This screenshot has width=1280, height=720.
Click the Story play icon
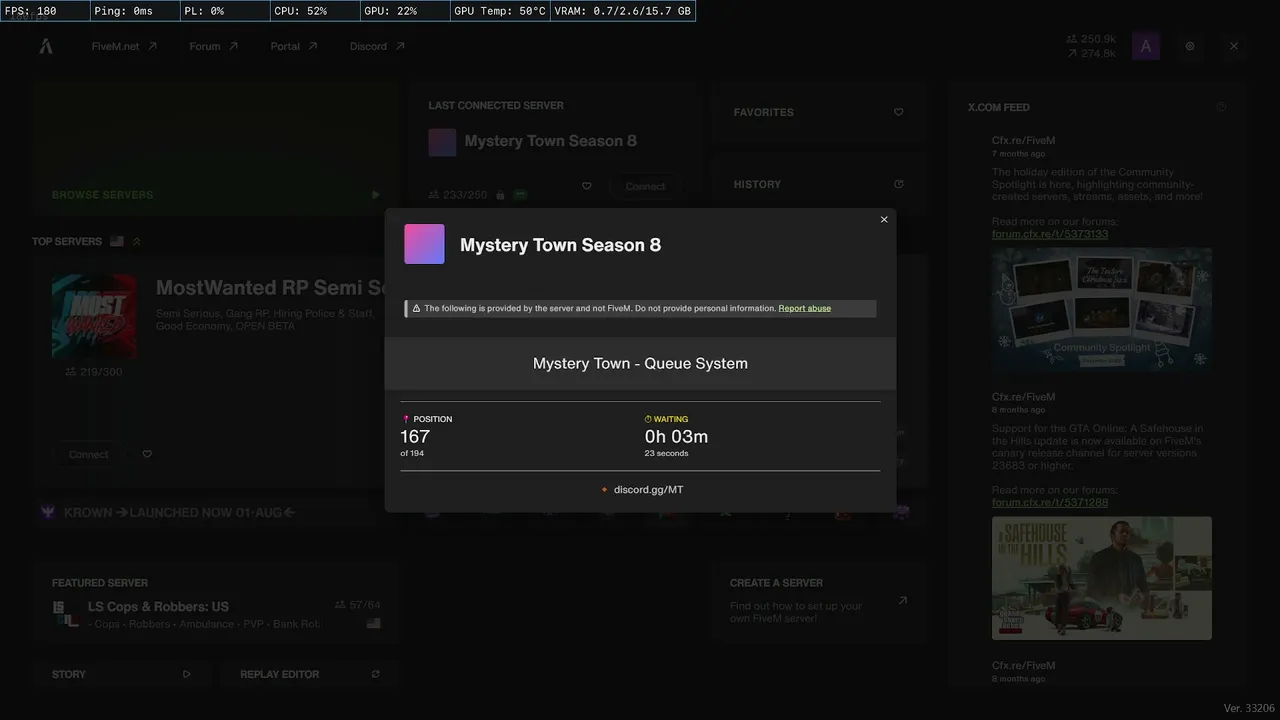(x=186, y=674)
